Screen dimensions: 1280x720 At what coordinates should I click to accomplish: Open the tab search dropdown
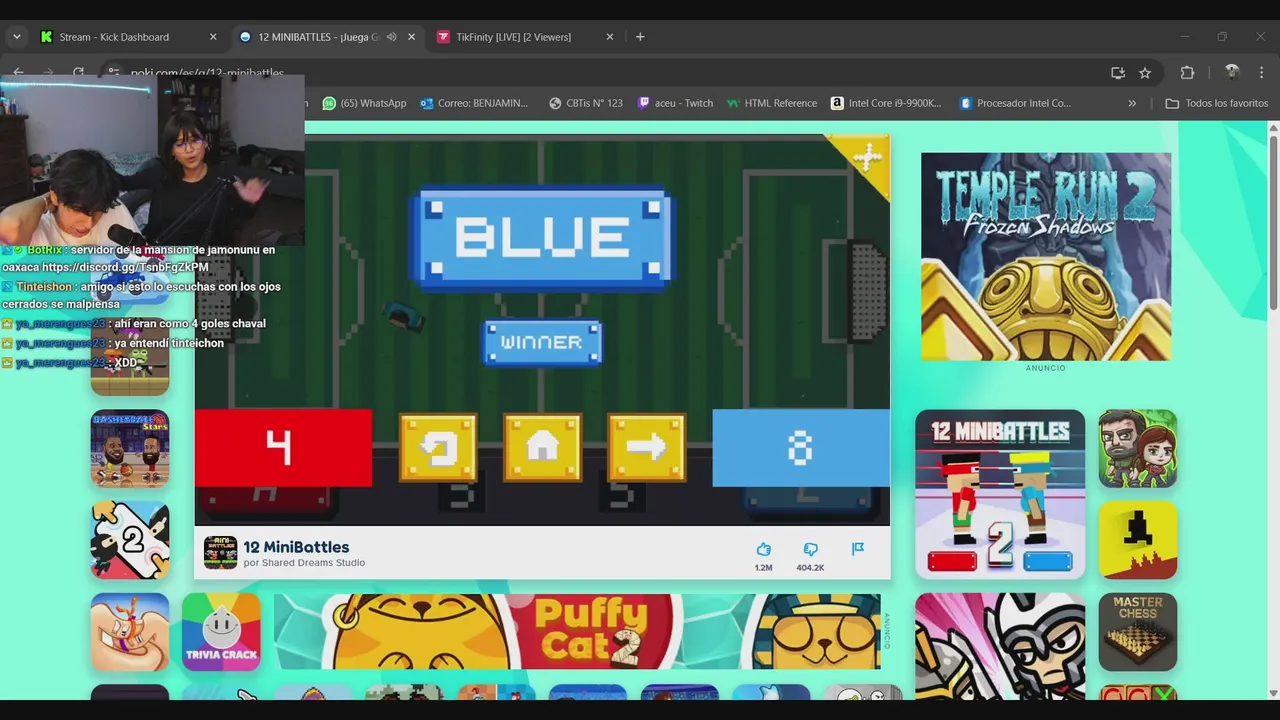point(16,37)
